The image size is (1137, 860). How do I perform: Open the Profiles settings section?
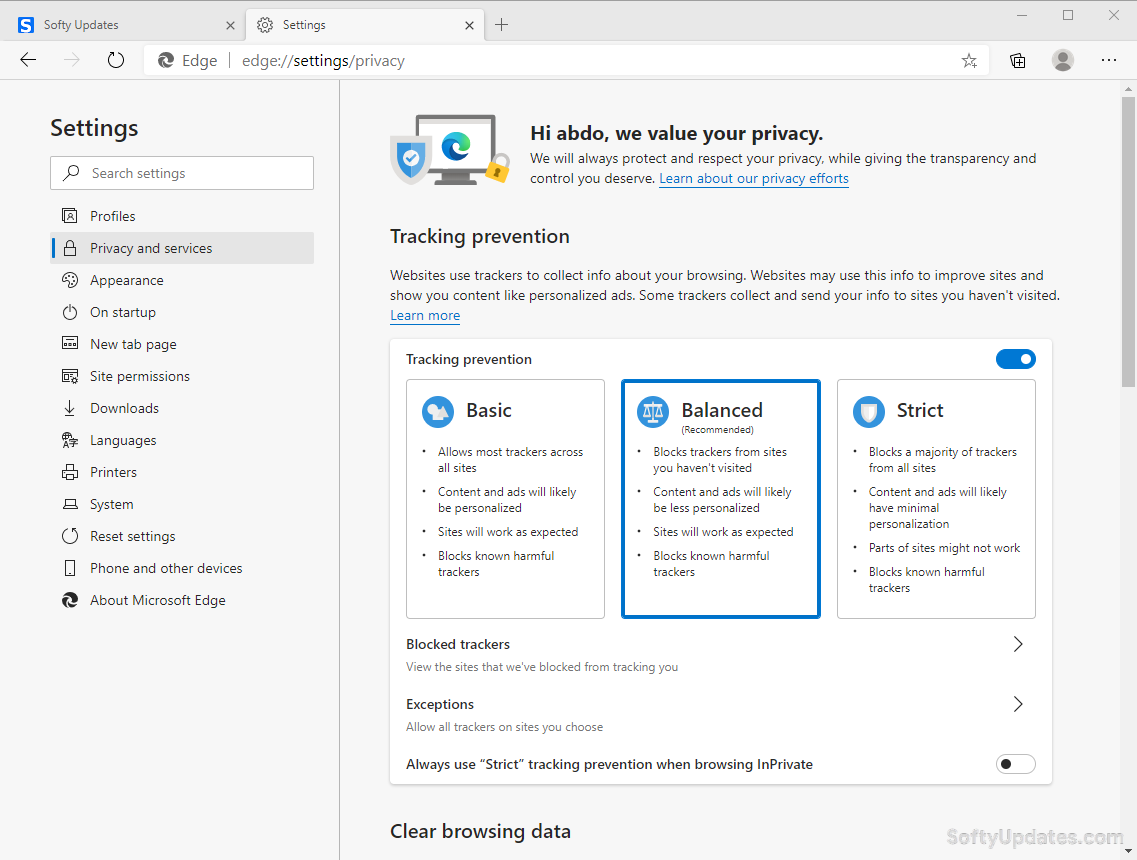pyautogui.click(x=182, y=216)
